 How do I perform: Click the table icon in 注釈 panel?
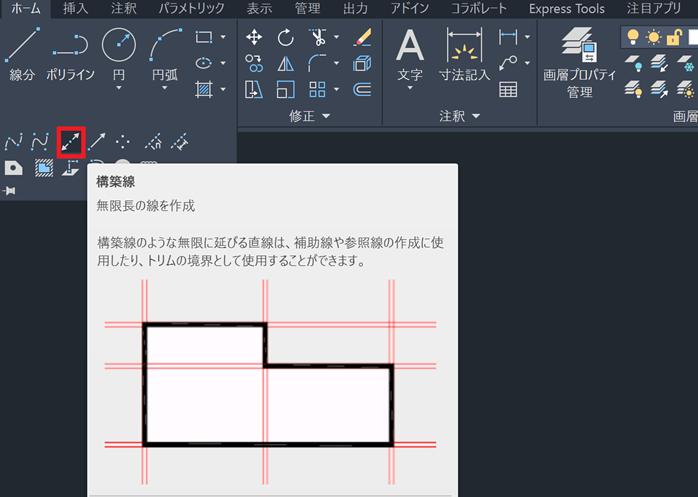[x=508, y=89]
